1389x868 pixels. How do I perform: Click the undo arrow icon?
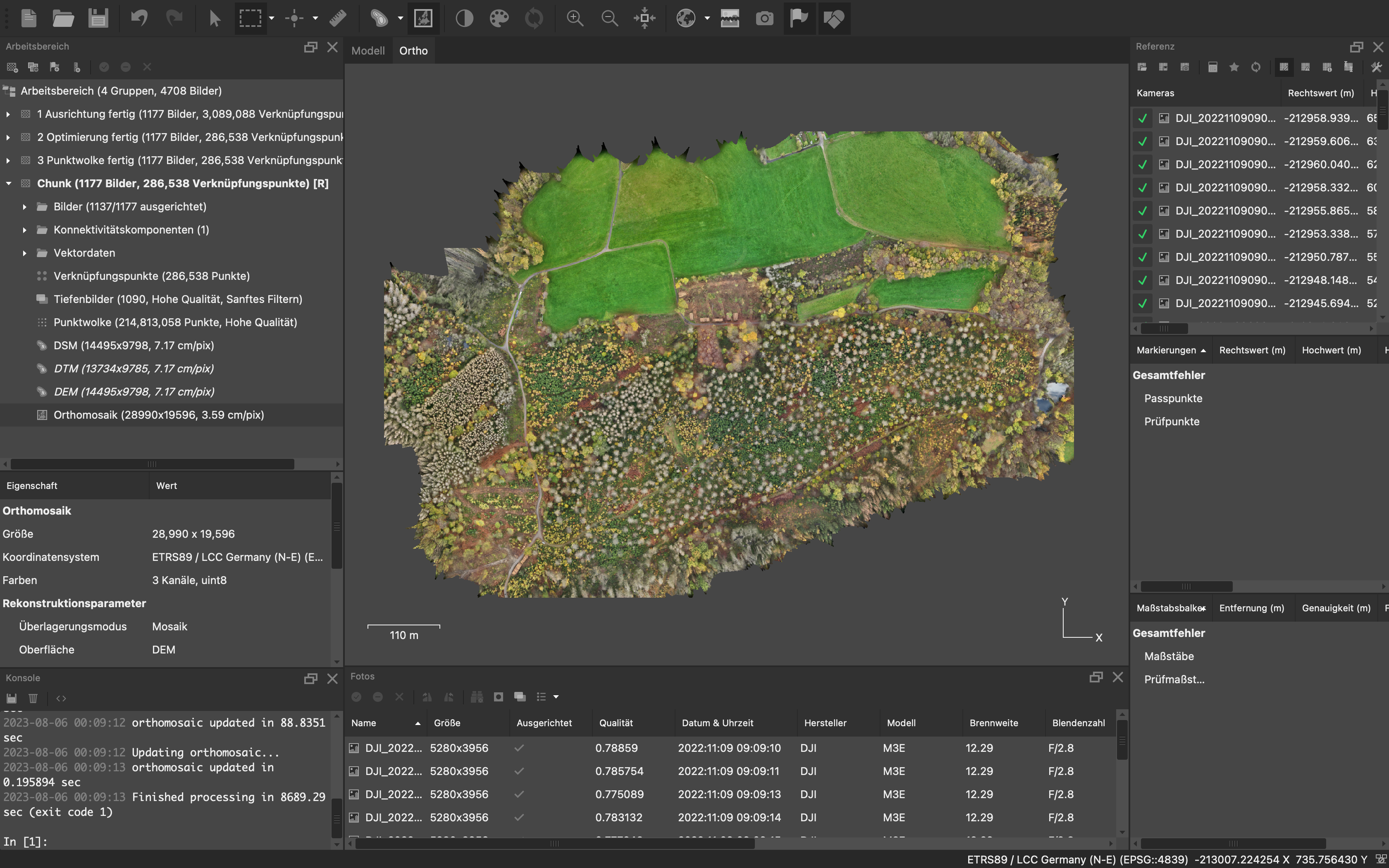tap(139, 18)
